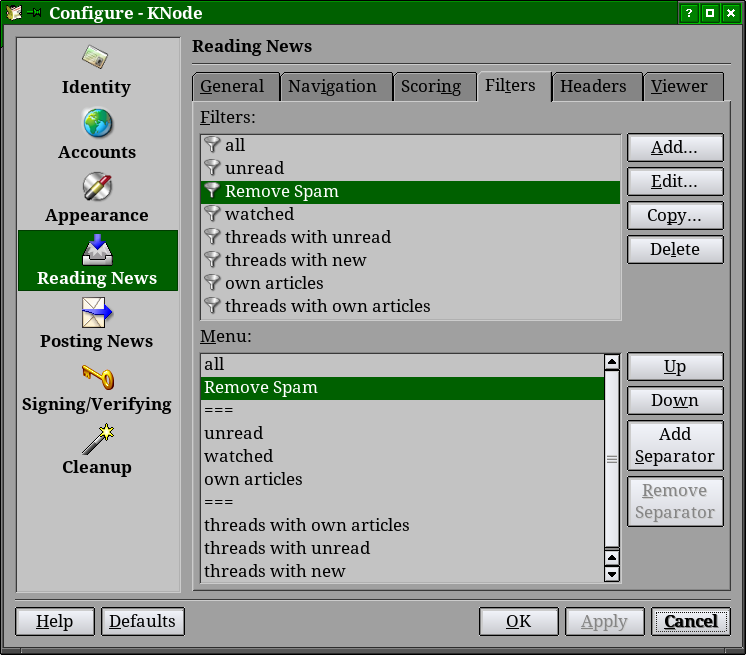The height and width of the screenshot is (655, 746).
Task: Select 'threads with new' in Menu list
Action: tap(402, 571)
